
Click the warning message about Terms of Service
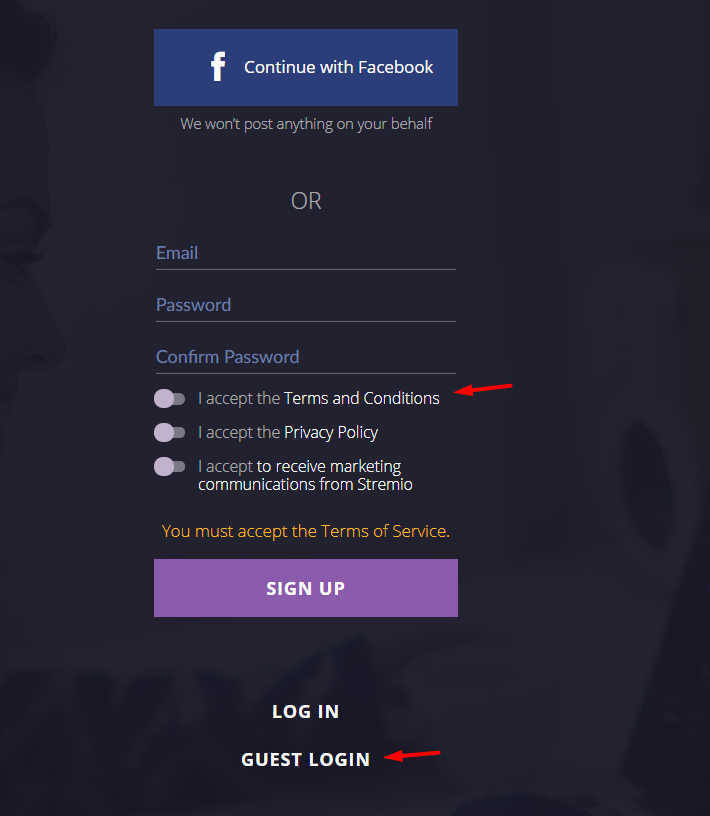coord(305,531)
